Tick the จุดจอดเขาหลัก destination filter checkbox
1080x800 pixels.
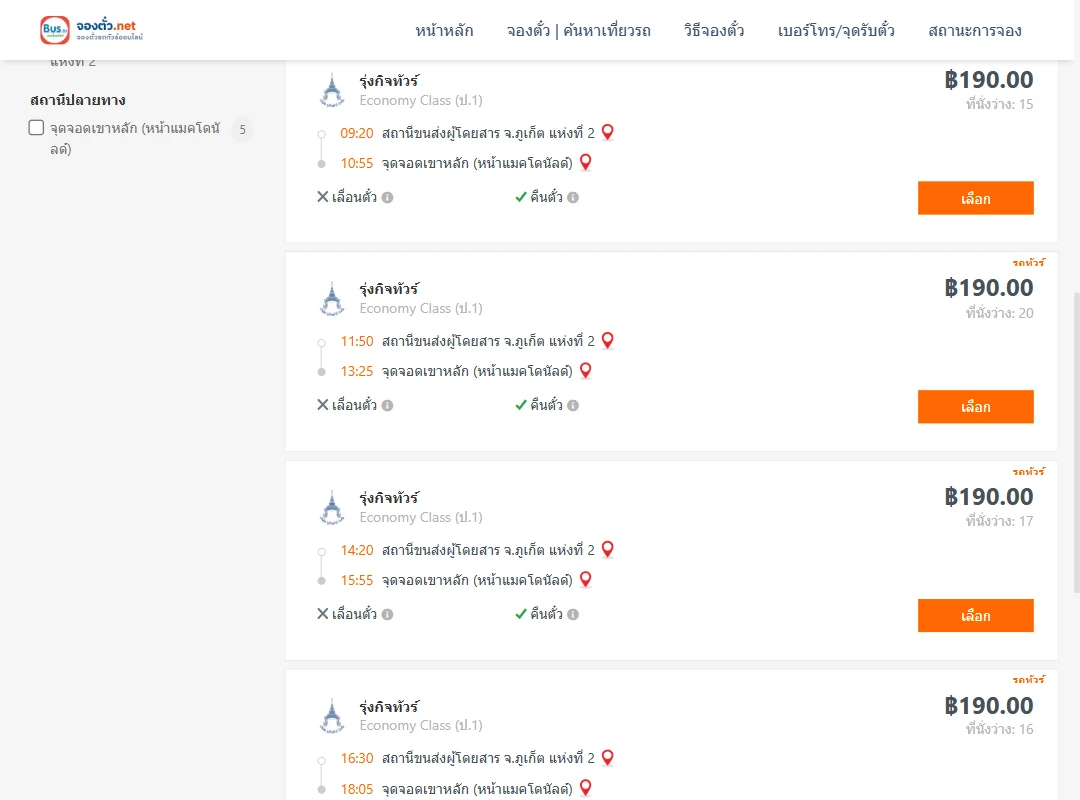[x=37, y=127]
